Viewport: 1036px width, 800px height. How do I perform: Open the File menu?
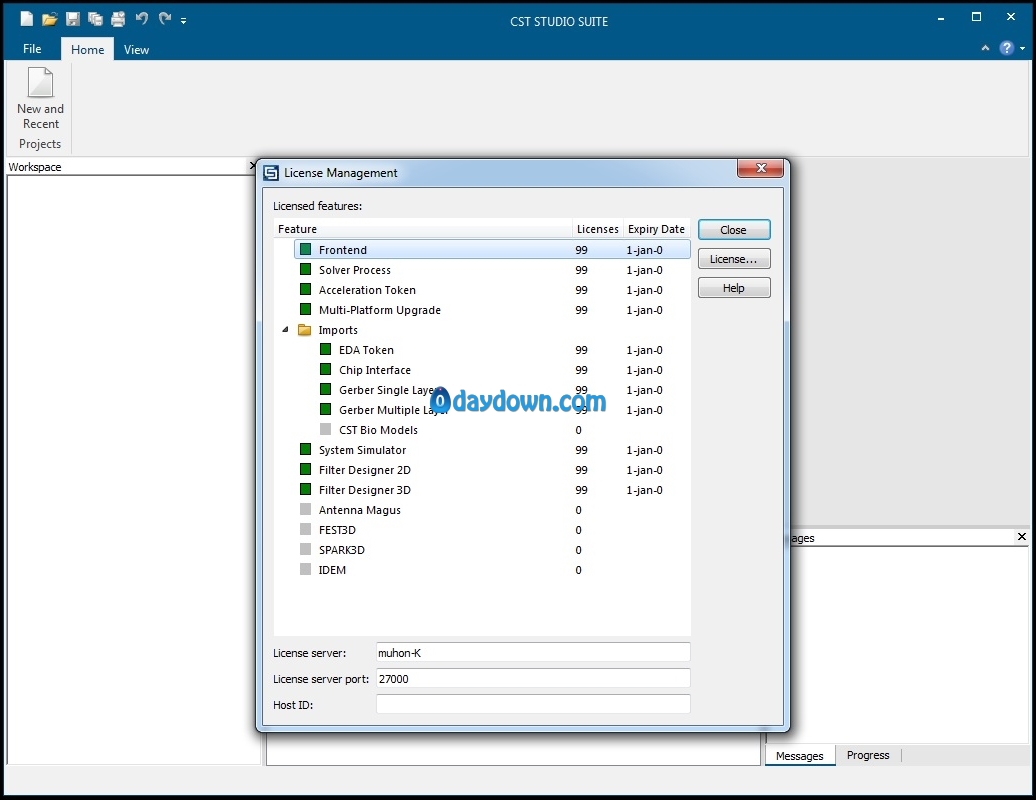coord(32,49)
